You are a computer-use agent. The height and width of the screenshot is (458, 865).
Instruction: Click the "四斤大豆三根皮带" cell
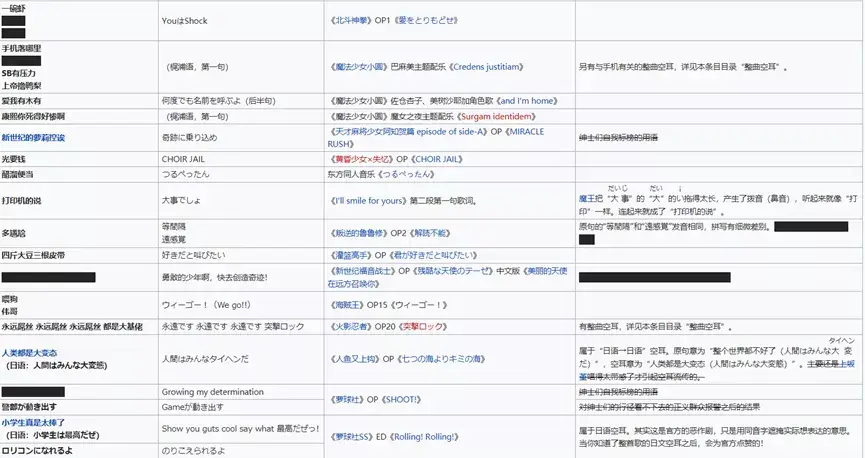(x=33, y=255)
